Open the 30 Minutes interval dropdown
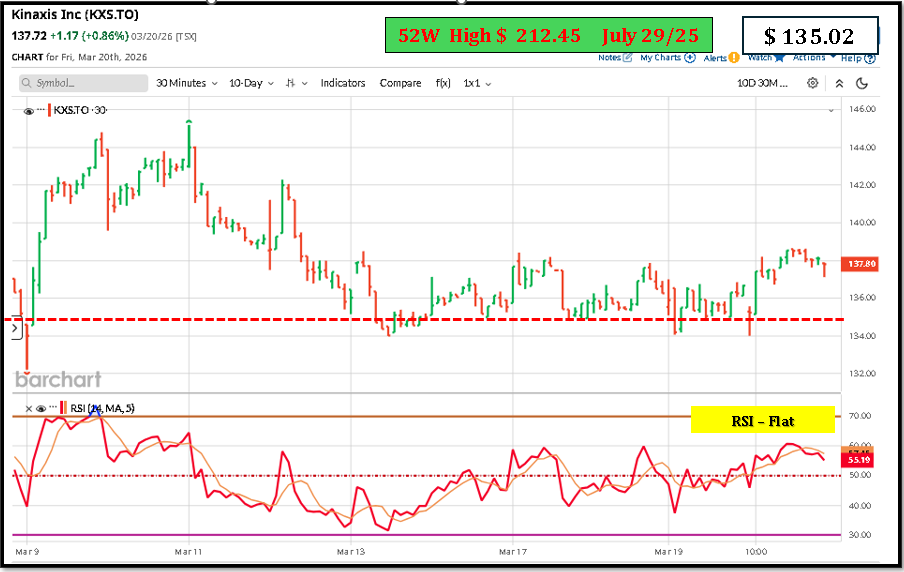The width and height of the screenshot is (904, 572). click(186, 83)
